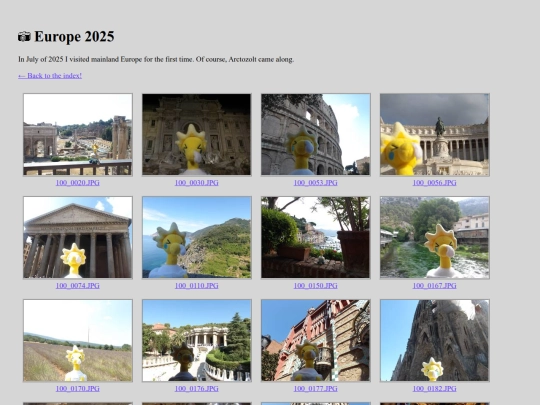View the Pantheon thumbnail above 100_0074.JPG

[78, 238]
